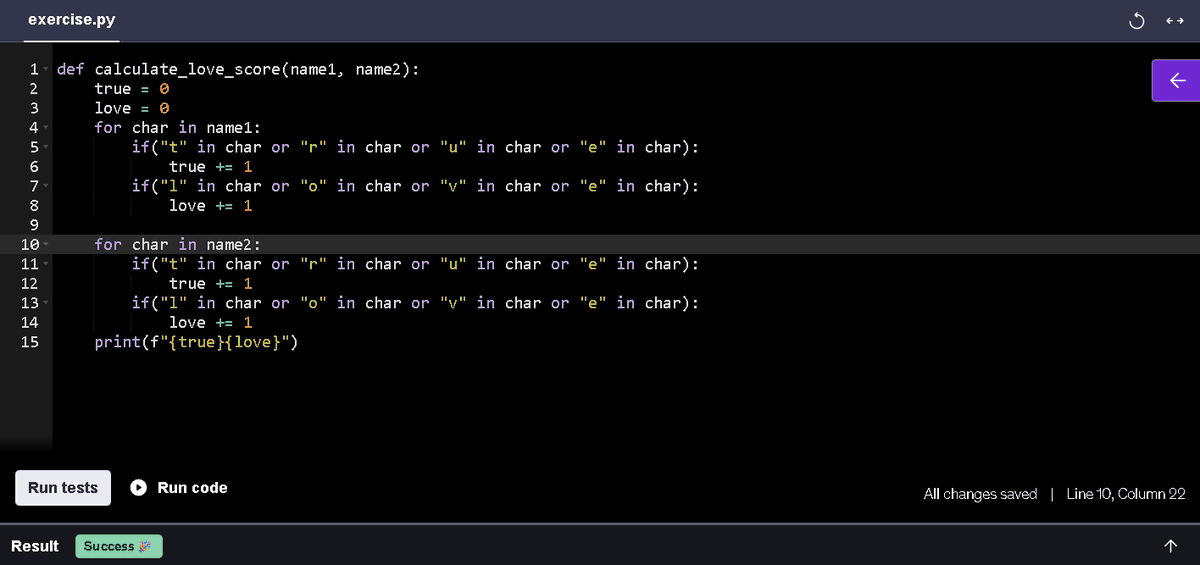Collapse the if block fold on line 7
This screenshot has width=1200, height=565.
(47, 187)
